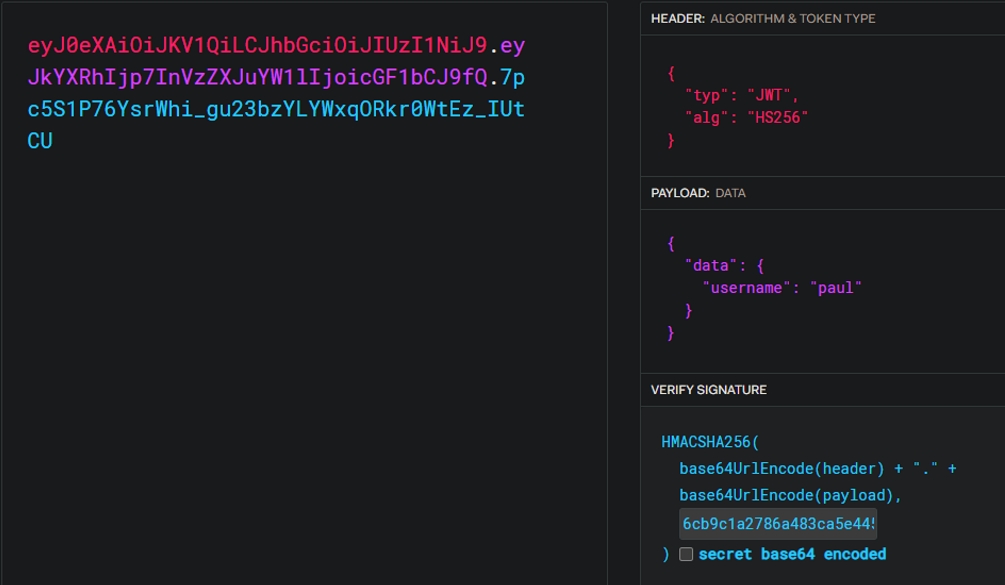Click the final closing brace in the payload editor
Screen dimensions: 1005x585
(671, 333)
